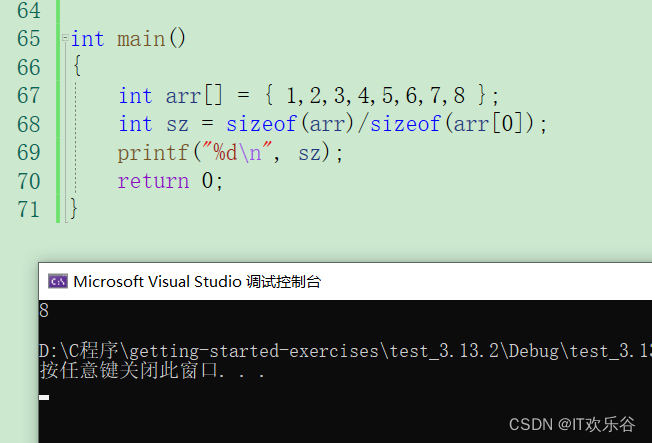652x443 pixels.
Task: Click the array initializer '1,2,3,4,5,6,7,8'
Action: (375, 96)
